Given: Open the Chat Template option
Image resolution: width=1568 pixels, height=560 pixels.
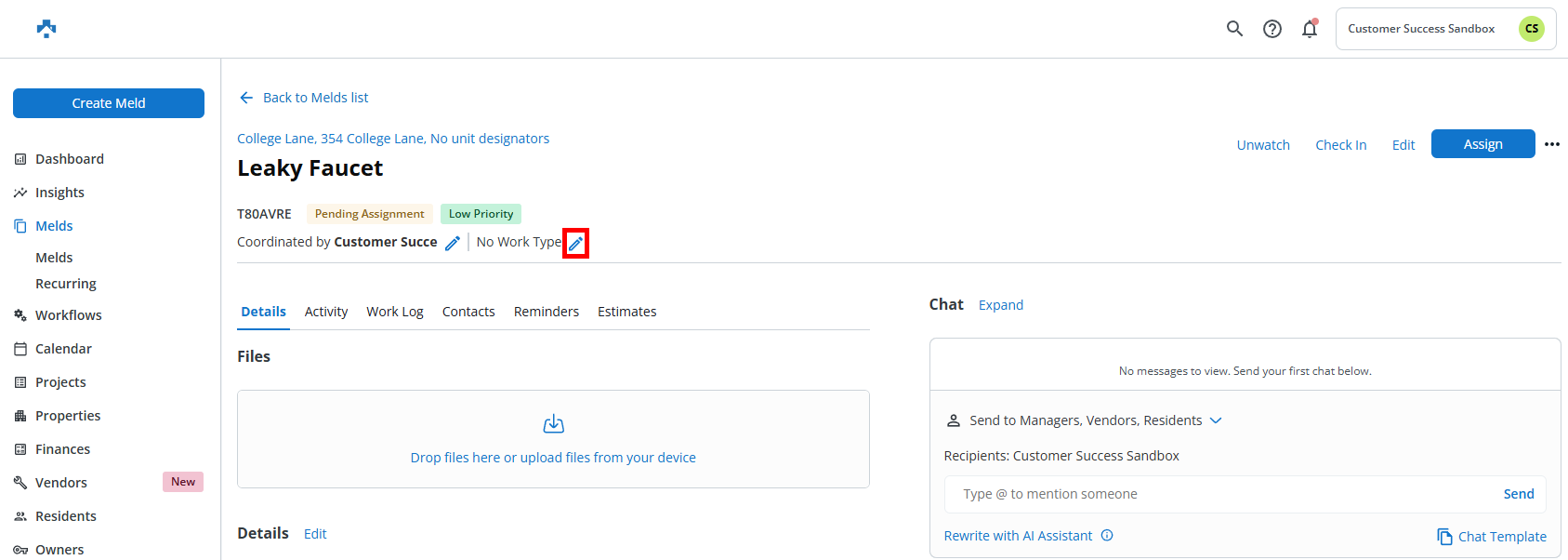Looking at the screenshot, I should (x=1492, y=537).
